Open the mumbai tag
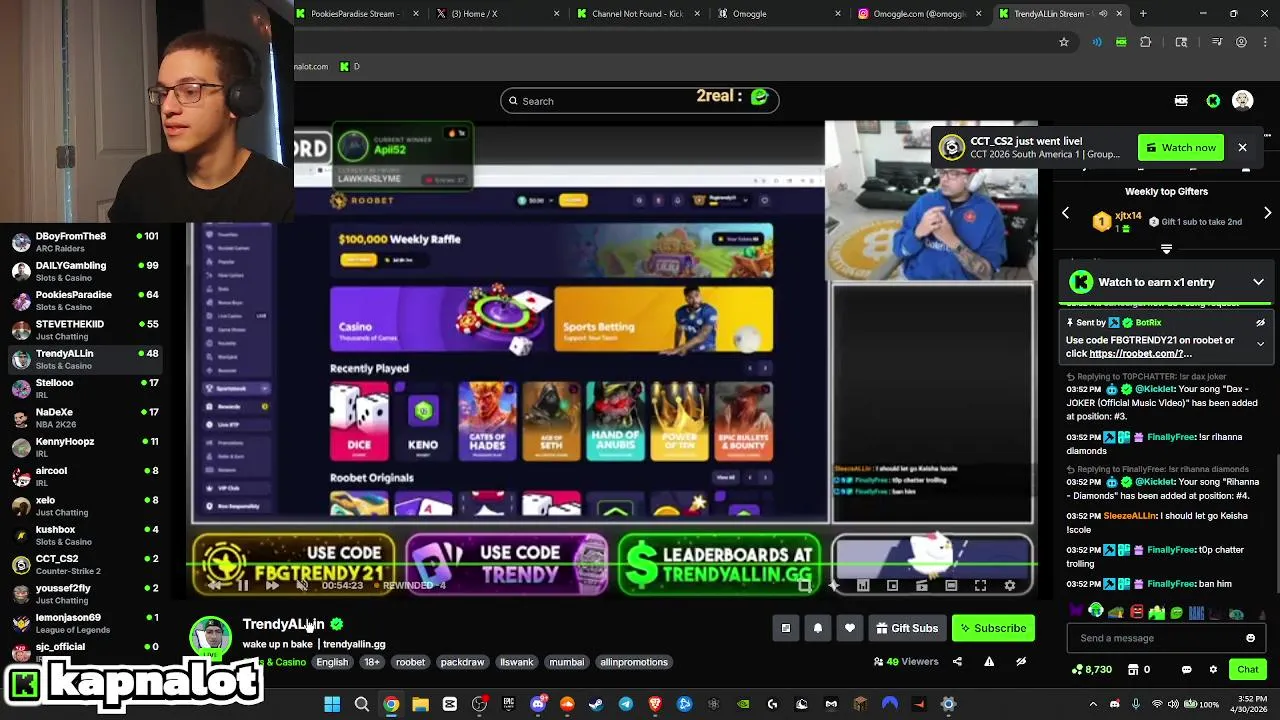This screenshot has width=1280, height=720. click(x=567, y=662)
